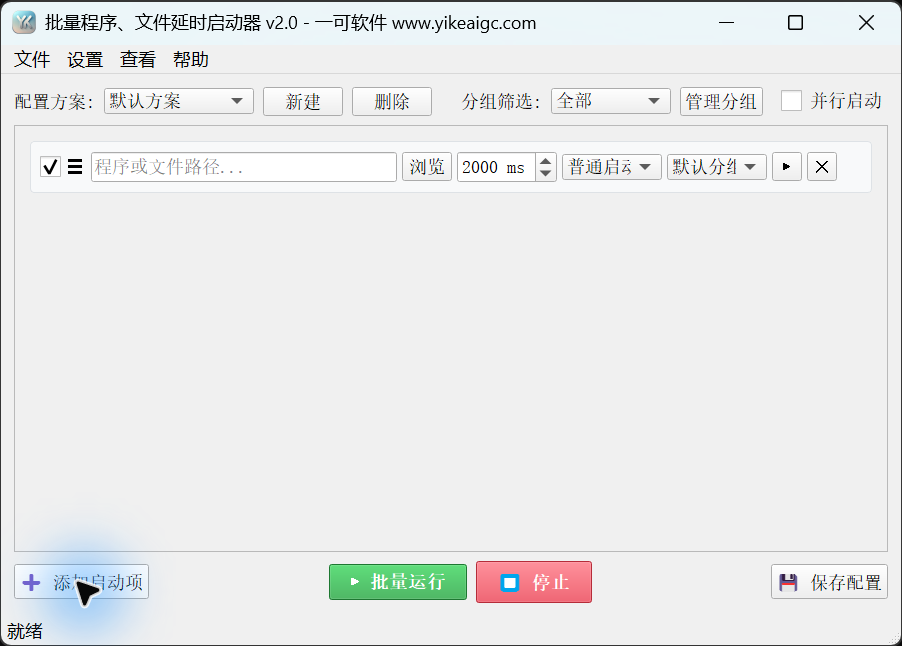Open the 设置 menu

[x=85, y=59]
